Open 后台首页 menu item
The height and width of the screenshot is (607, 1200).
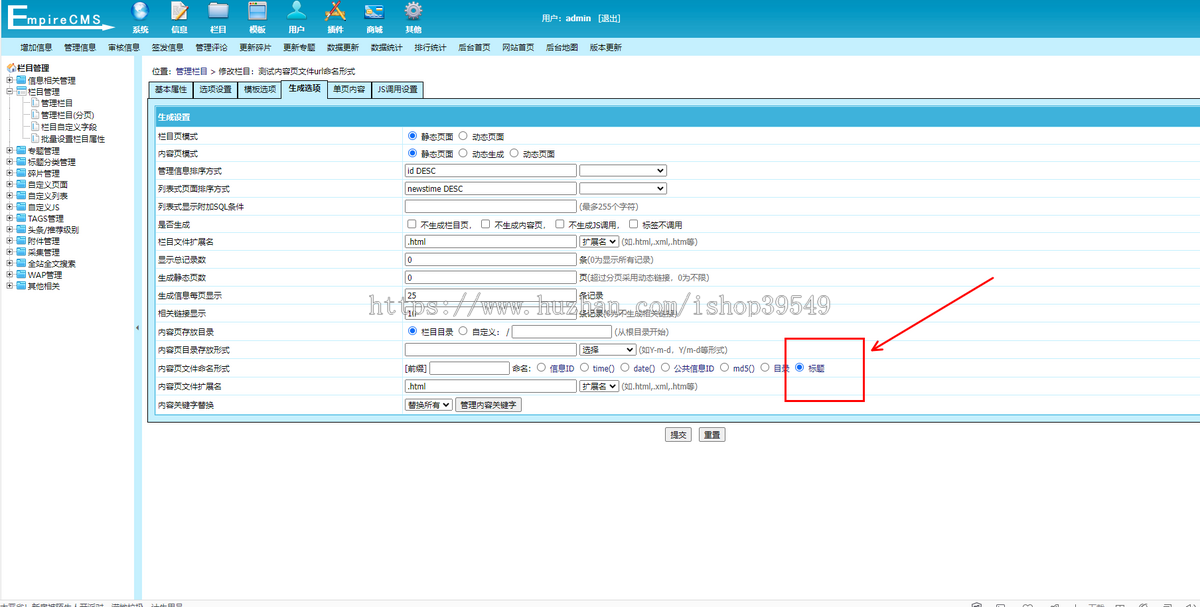(474, 47)
